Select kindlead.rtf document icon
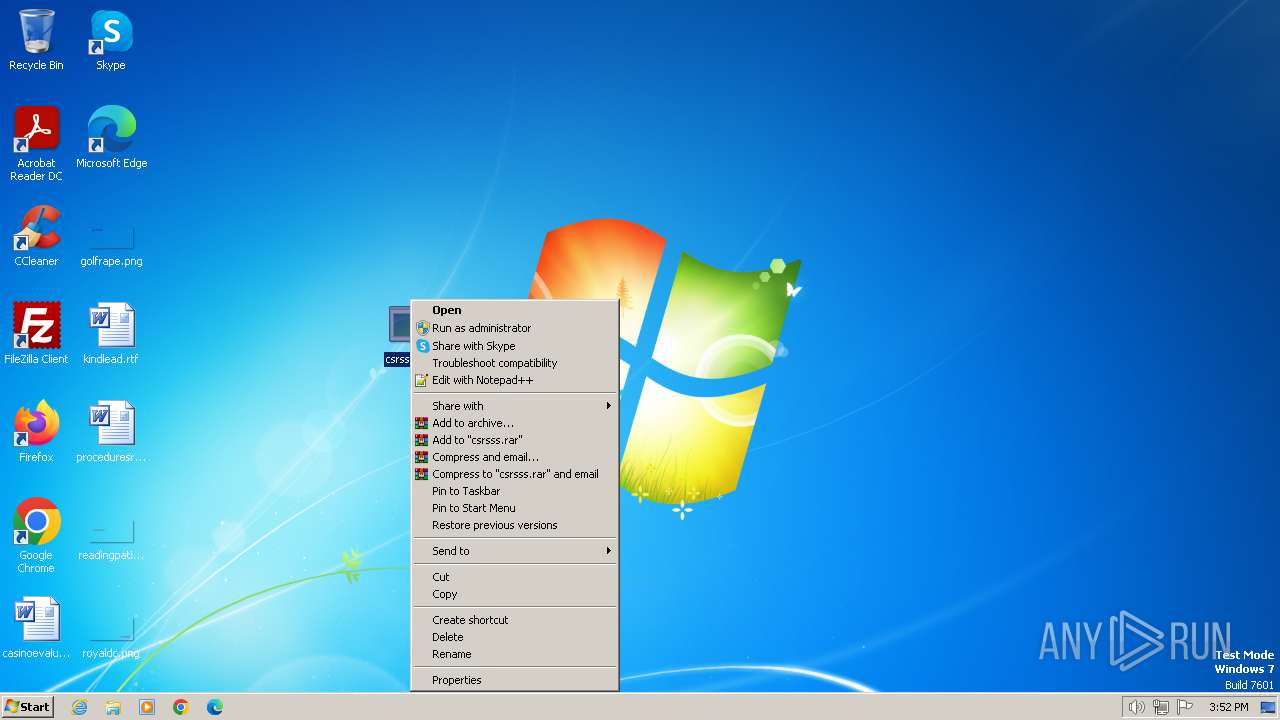 111,333
